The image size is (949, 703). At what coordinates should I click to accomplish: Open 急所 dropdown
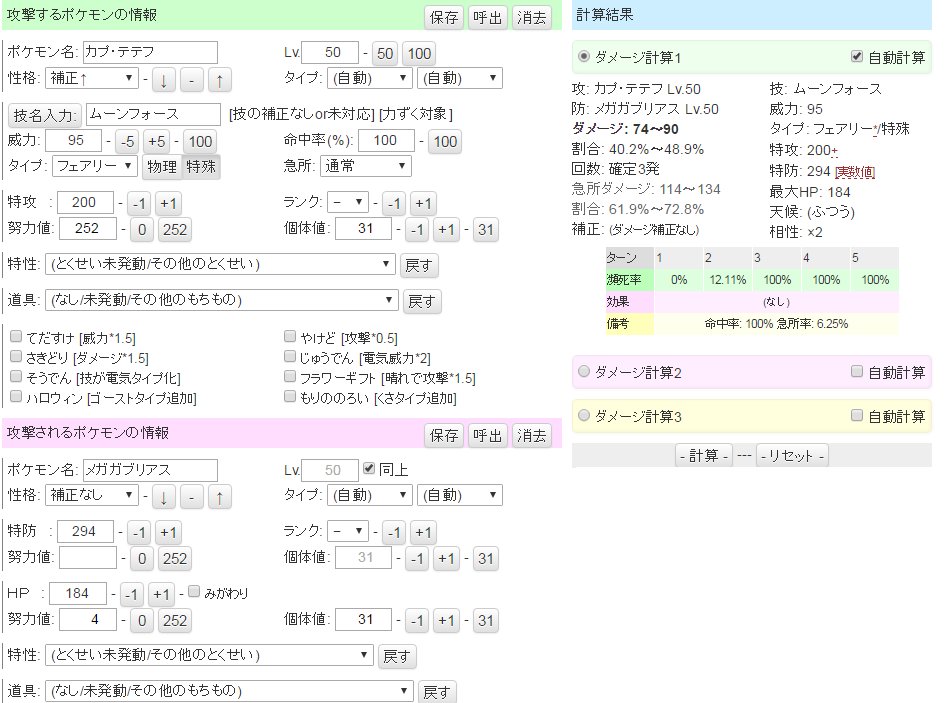coord(366,166)
